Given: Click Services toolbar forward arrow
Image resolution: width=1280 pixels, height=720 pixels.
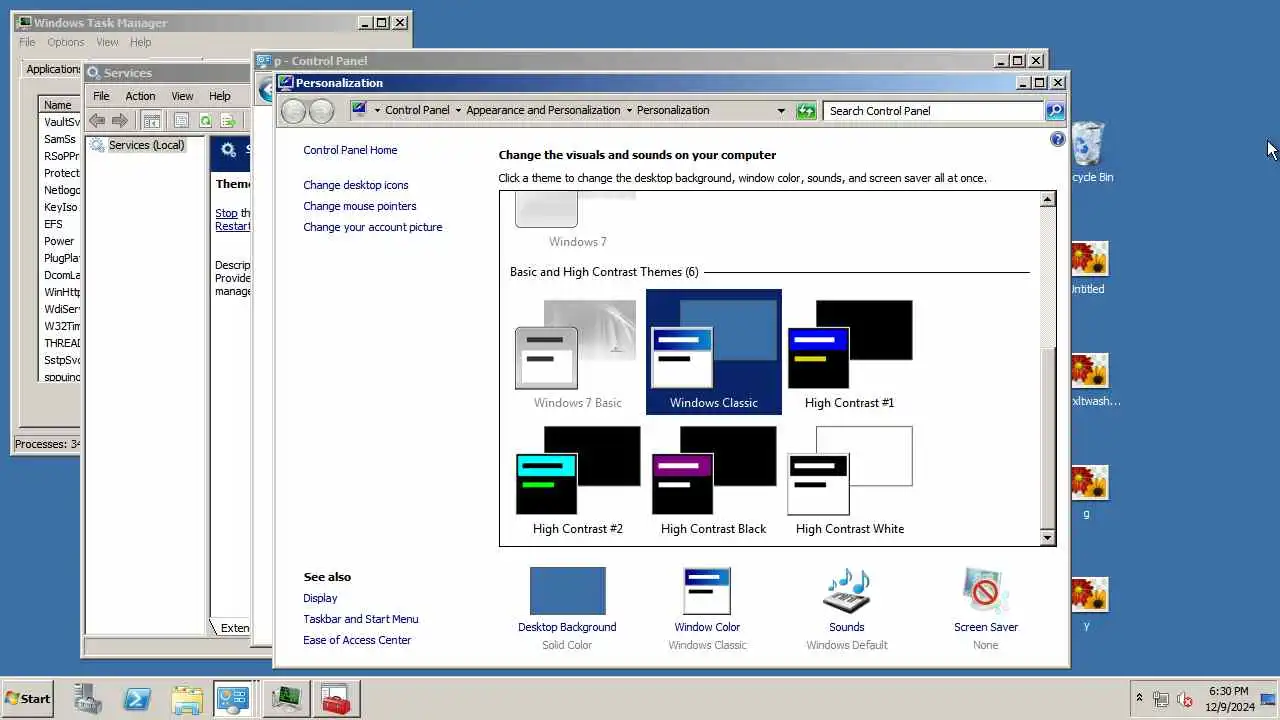Looking at the screenshot, I should coord(120,121).
